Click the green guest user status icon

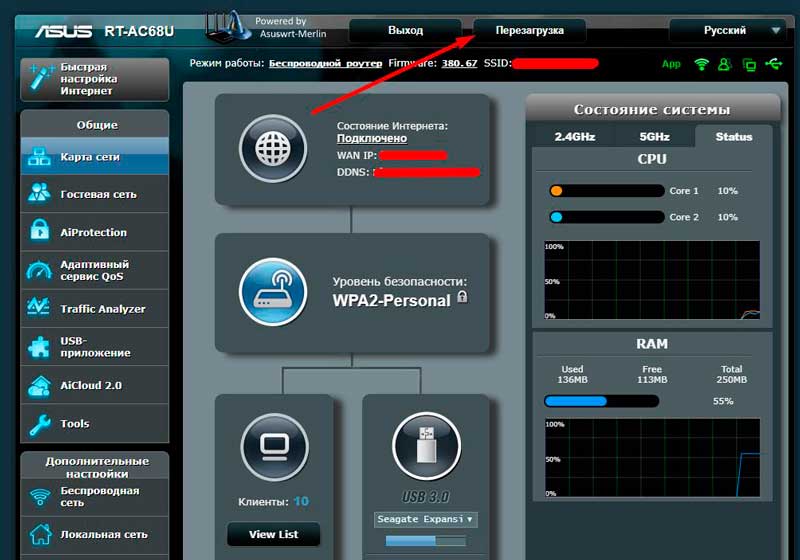[x=724, y=64]
